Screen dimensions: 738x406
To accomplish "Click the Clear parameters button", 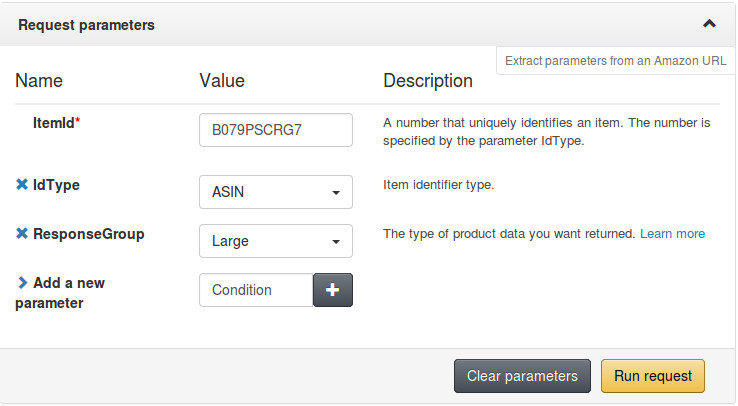I will coord(522,376).
